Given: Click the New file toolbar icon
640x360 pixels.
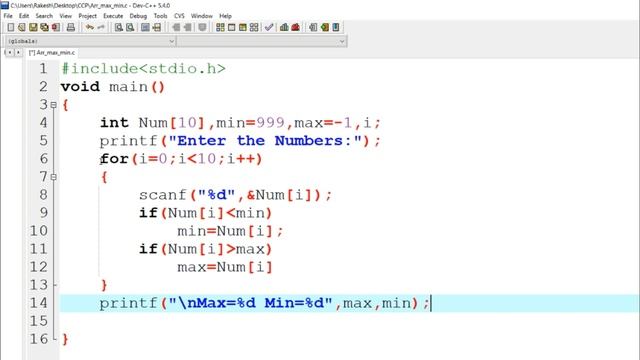Looking at the screenshot, I should pyautogui.click(x=11, y=27).
